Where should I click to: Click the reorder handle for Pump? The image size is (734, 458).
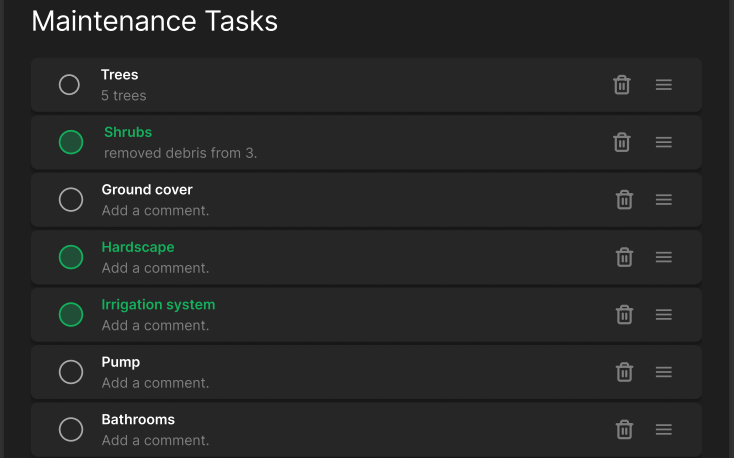pyautogui.click(x=664, y=372)
